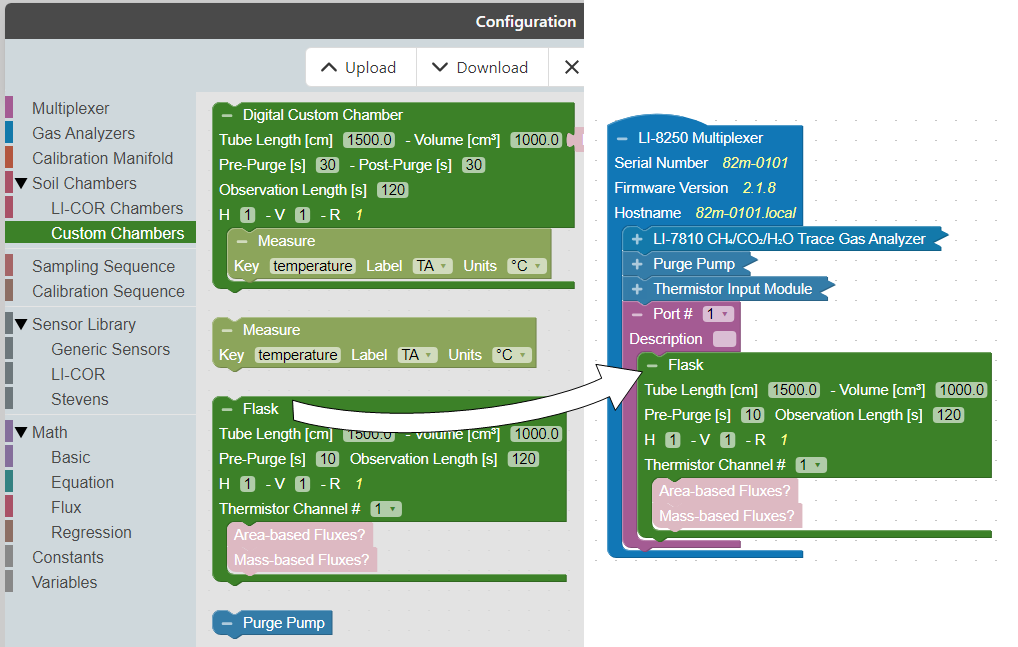Edit Key temperature field in standalone Measure
The image size is (1018, 647).
coord(297,355)
